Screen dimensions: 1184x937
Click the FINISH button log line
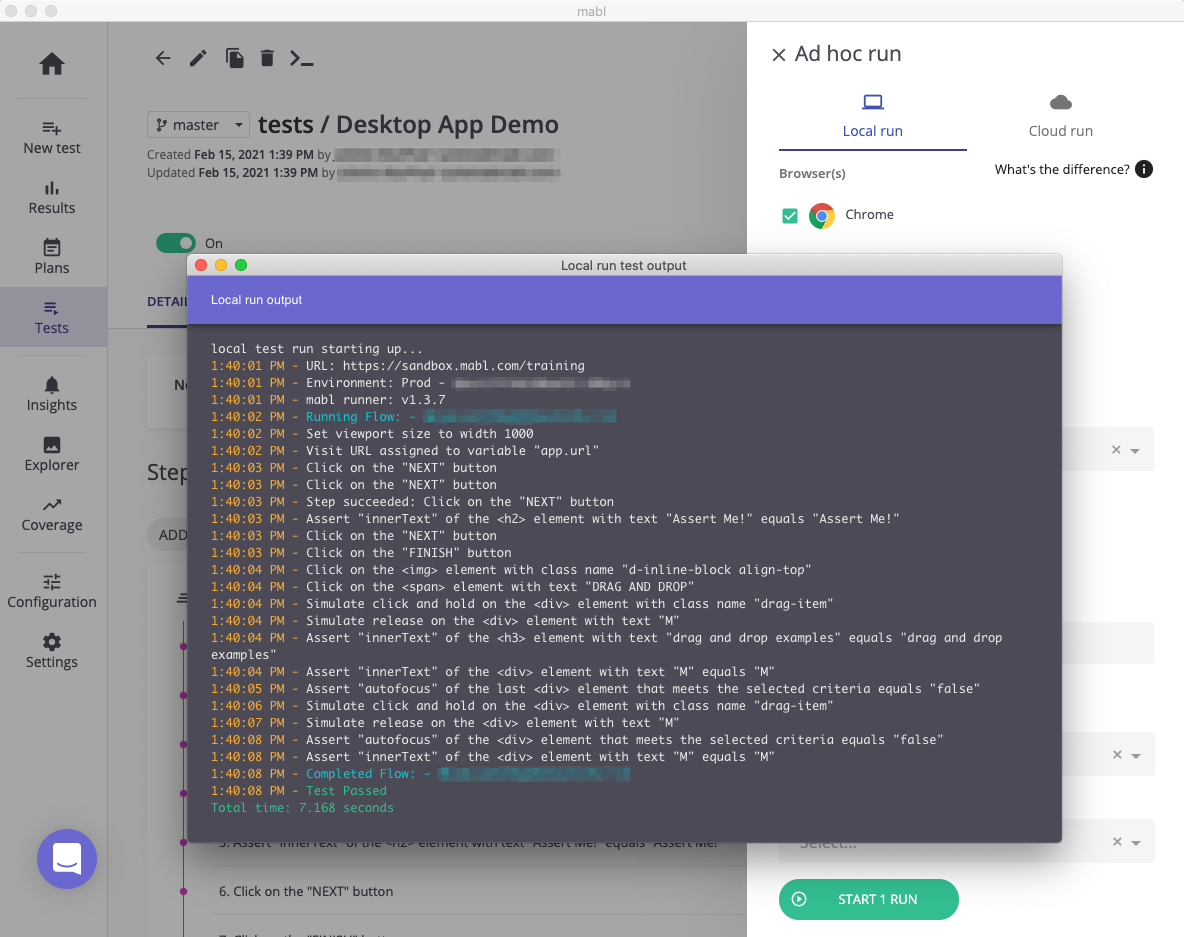coord(361,553)
